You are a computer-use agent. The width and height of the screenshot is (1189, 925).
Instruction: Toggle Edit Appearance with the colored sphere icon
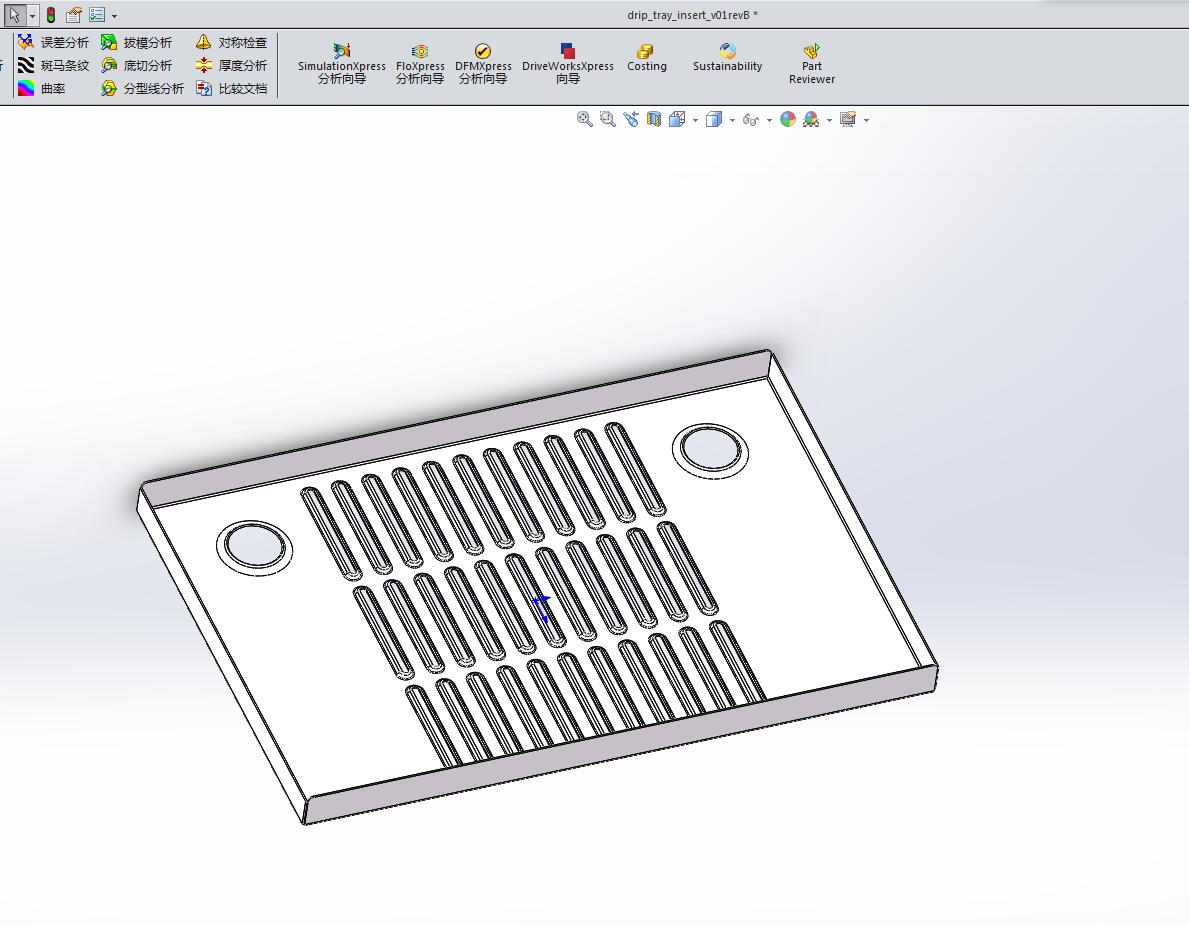[787, 119]
